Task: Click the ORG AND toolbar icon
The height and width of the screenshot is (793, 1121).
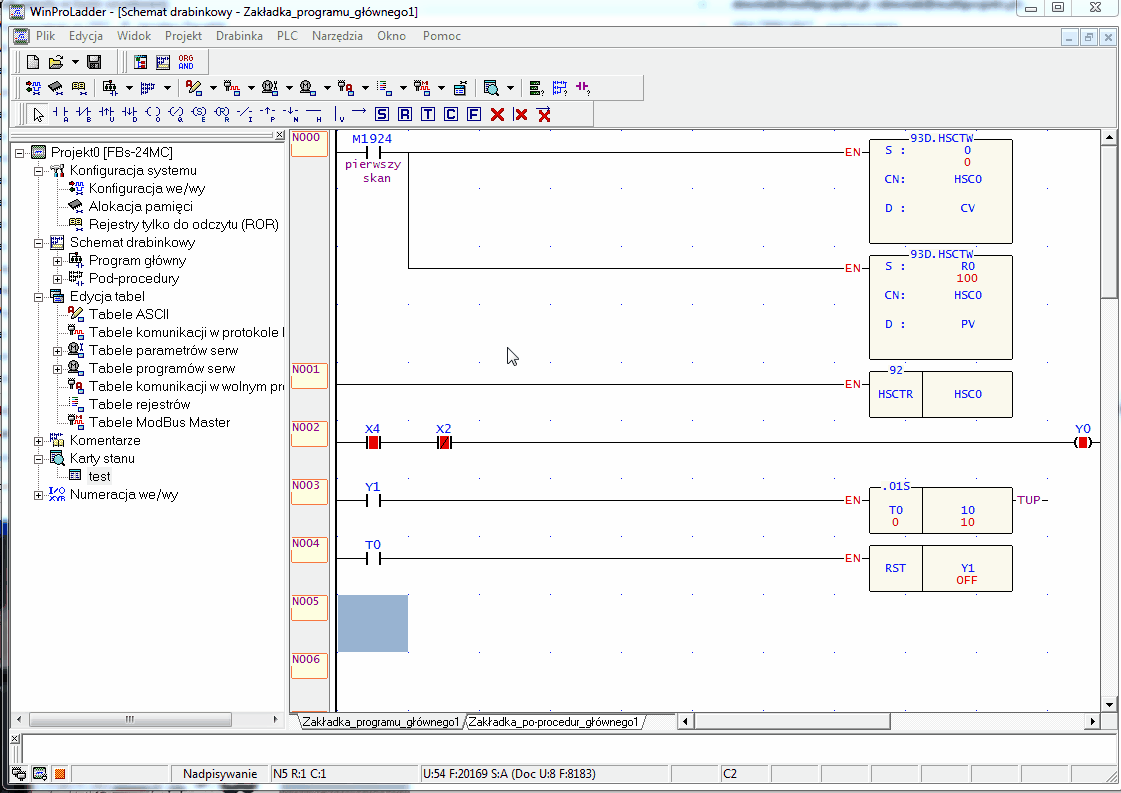Action: [x=186, y=62]
